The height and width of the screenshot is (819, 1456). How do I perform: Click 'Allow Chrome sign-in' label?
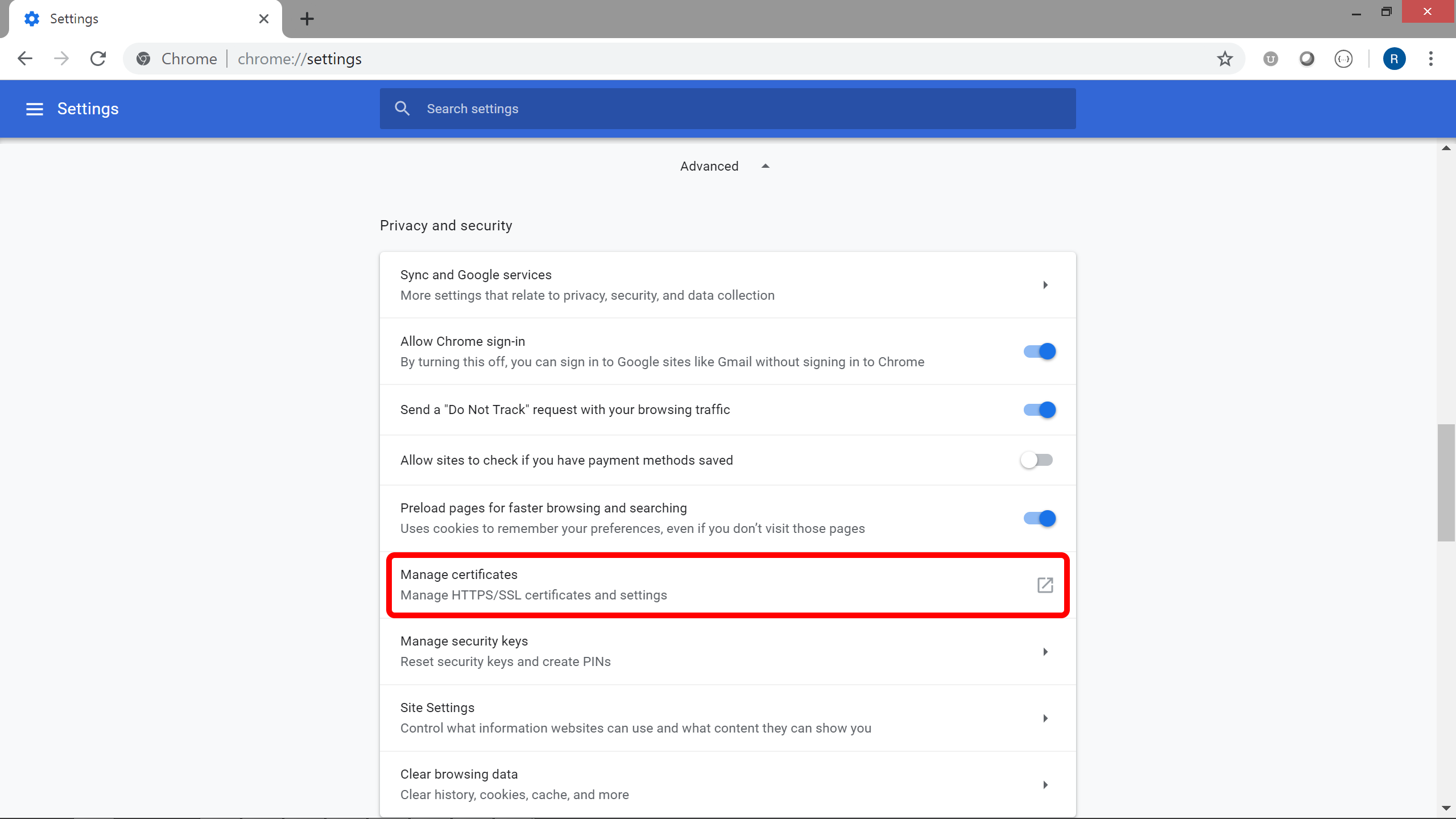[x=462, y=341]
